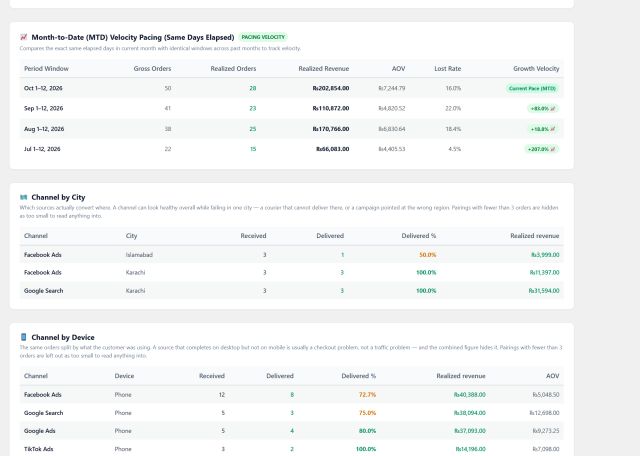This screenshot has height=456, width=640.
Task: Click the Channel by City heading
Action: tap(58, 197)
